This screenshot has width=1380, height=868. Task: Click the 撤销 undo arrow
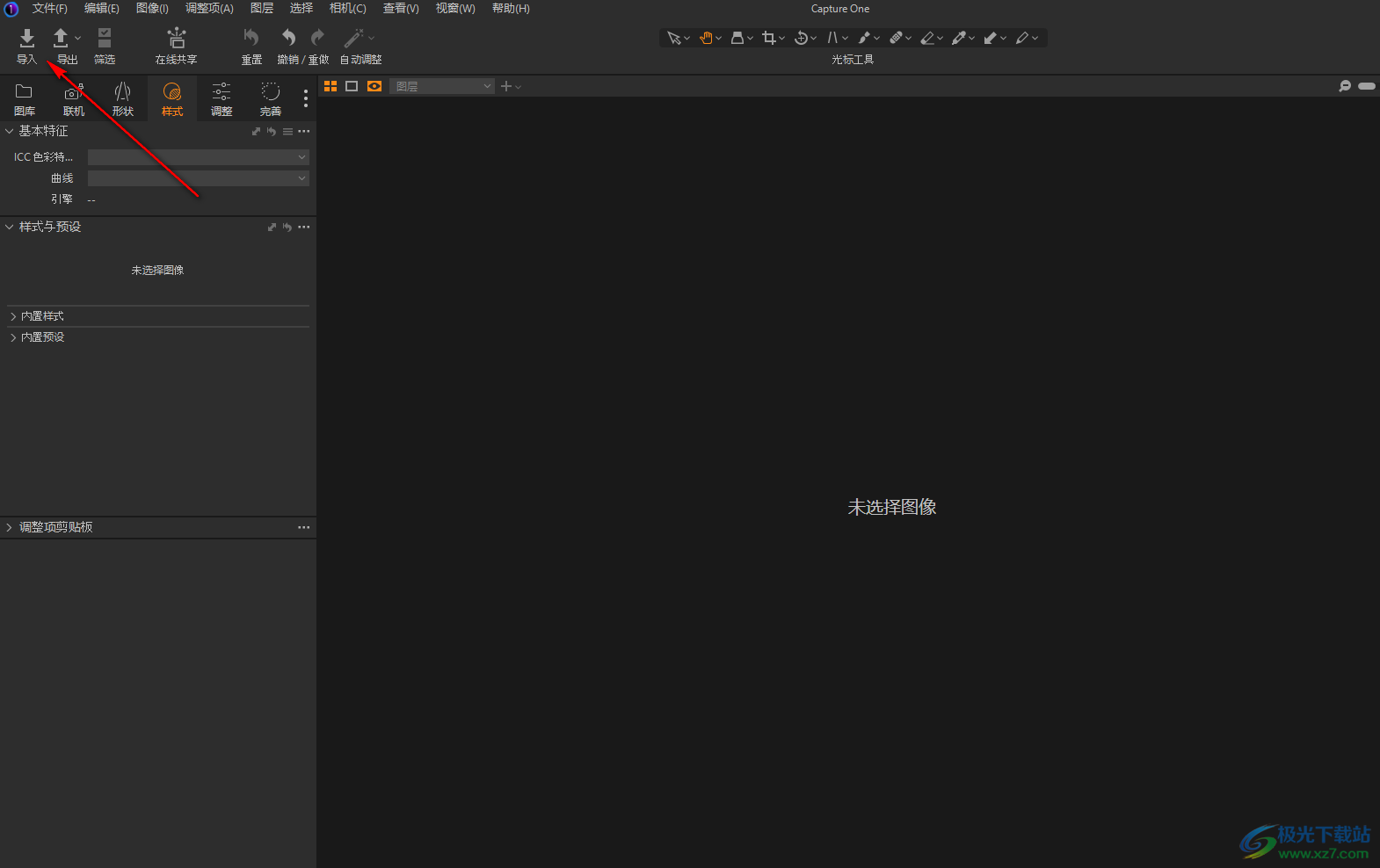(288, 38)
